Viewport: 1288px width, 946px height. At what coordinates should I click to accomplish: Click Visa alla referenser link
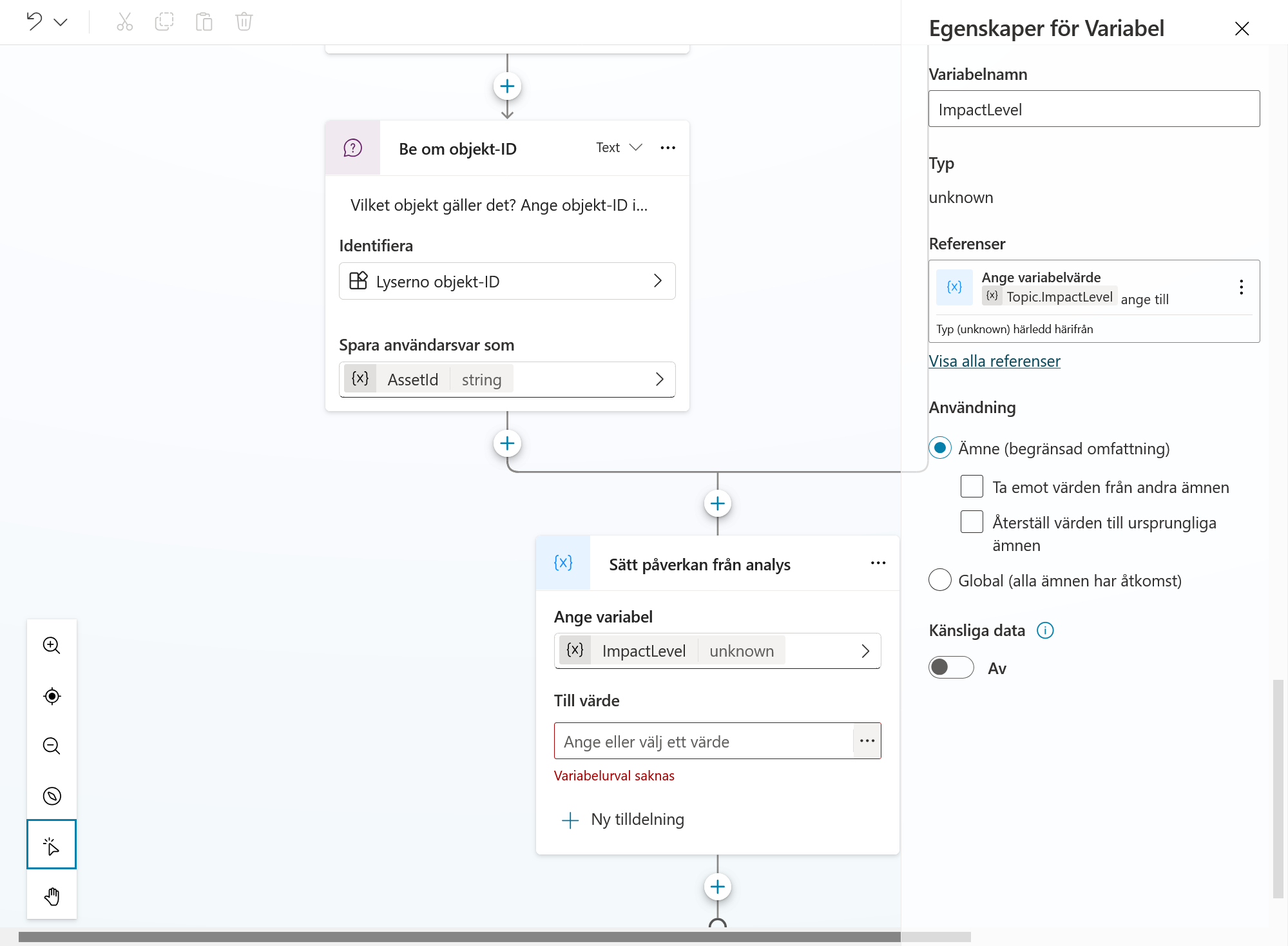(x=995, y=361)
